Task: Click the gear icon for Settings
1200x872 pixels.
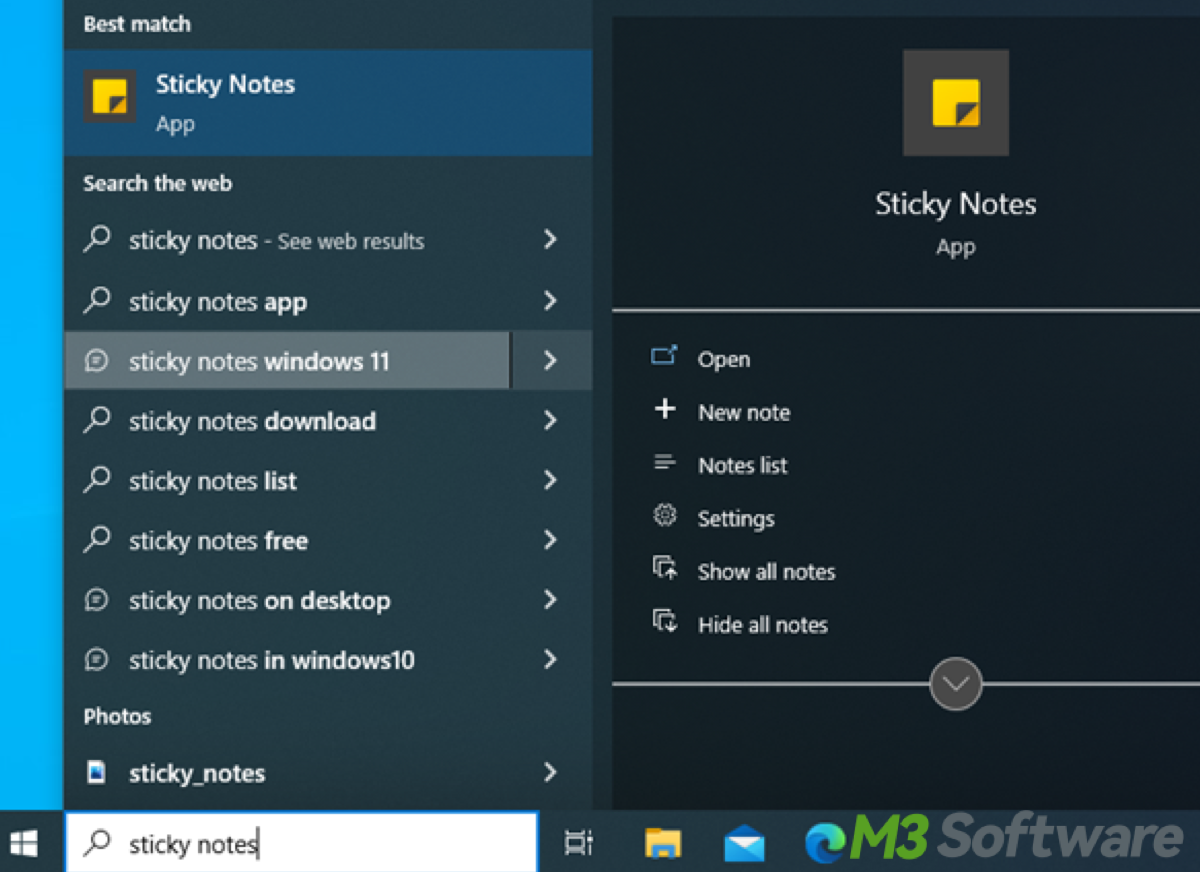Action: pyautogui.click(x=665, y=516)
